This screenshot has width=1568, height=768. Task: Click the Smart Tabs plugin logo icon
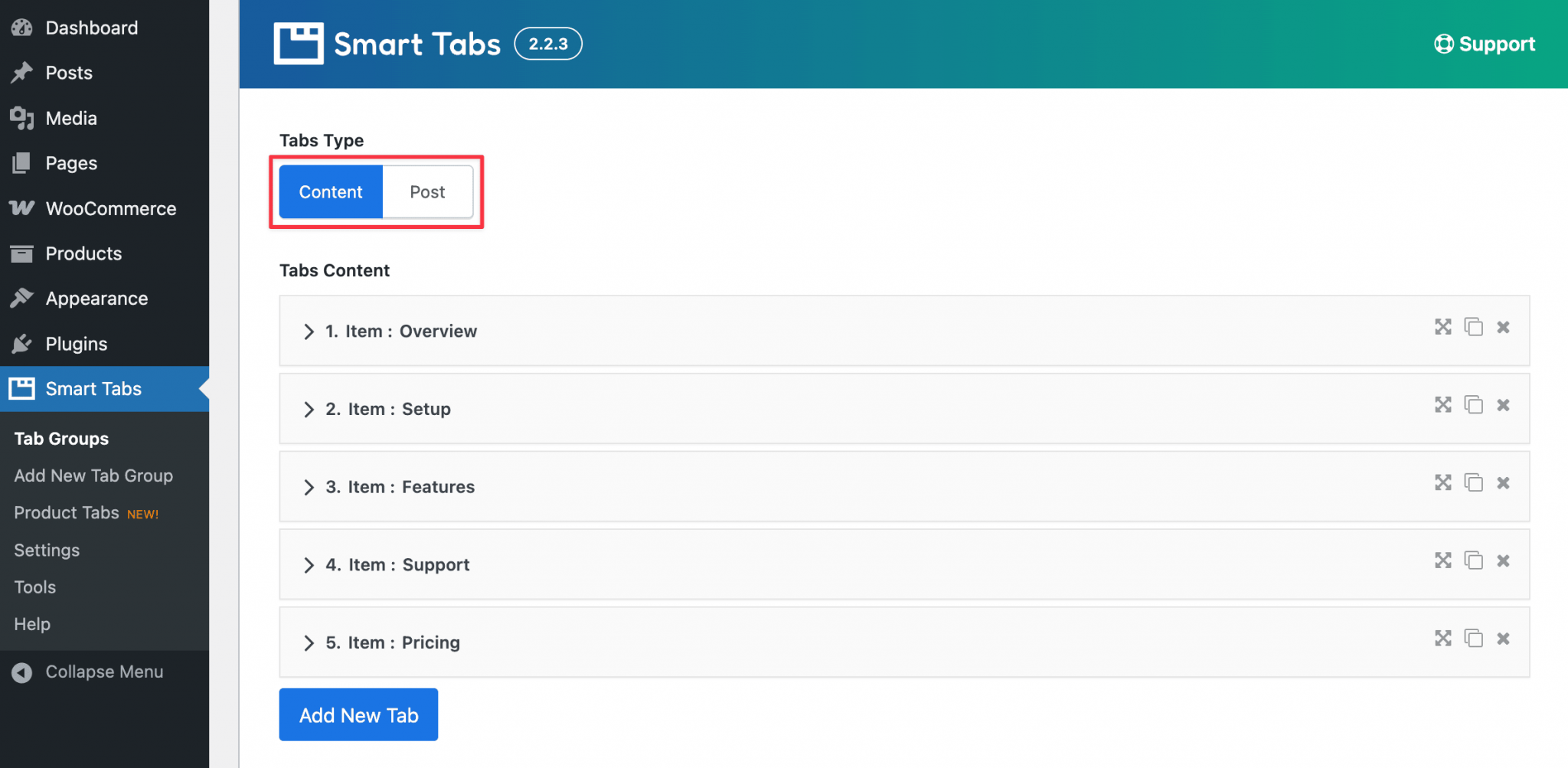point(299,43)
